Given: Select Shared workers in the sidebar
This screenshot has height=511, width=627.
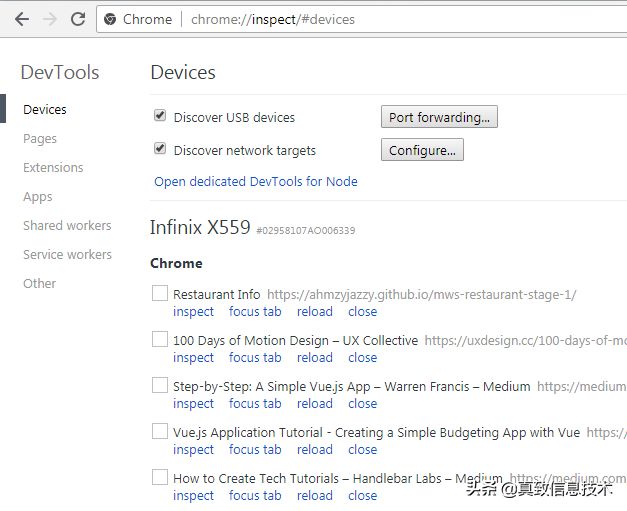Looking at the screenshot, I should 67,226.
